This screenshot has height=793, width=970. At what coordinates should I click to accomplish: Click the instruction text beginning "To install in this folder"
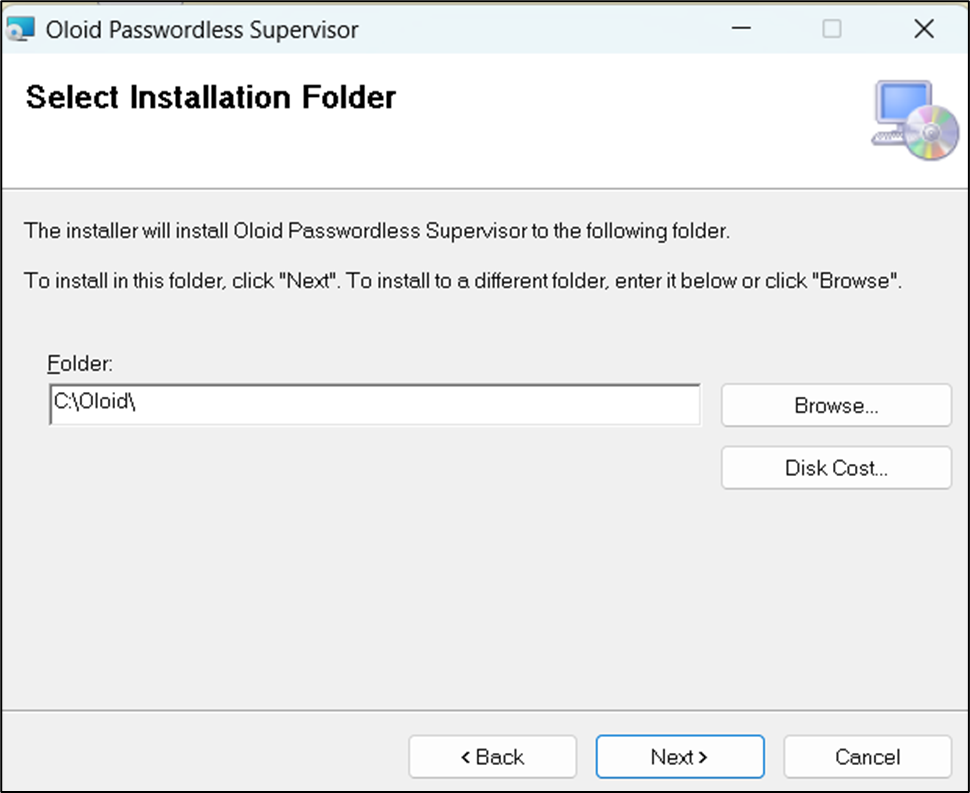(463, 281)
